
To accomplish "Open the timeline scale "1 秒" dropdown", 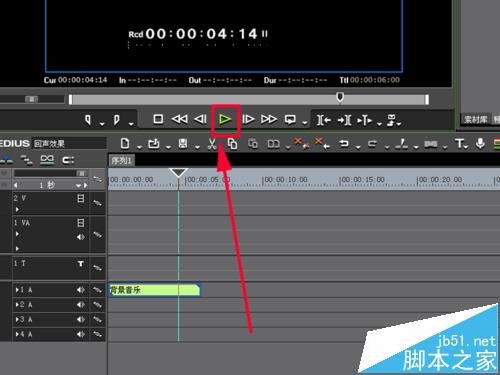I will (x=78, y=185).
